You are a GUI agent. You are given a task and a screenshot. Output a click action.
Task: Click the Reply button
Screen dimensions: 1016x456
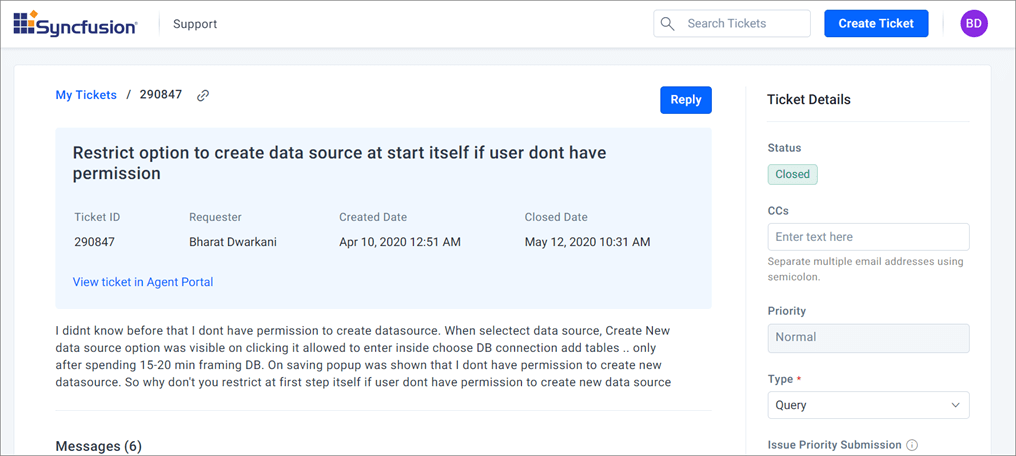tap(685, 100)
